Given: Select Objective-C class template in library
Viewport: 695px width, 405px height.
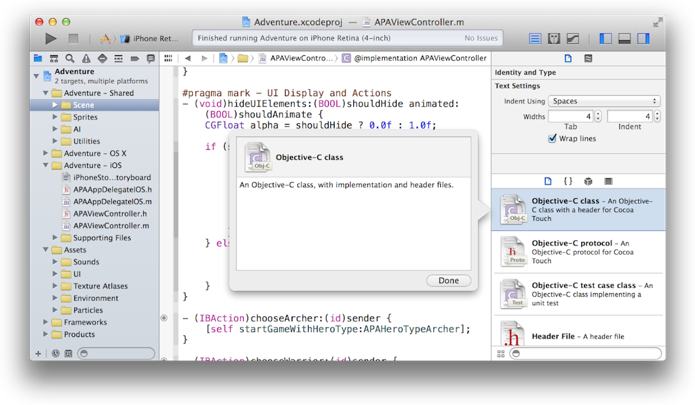Looking at the screenshot, I should tap(578, 209).
